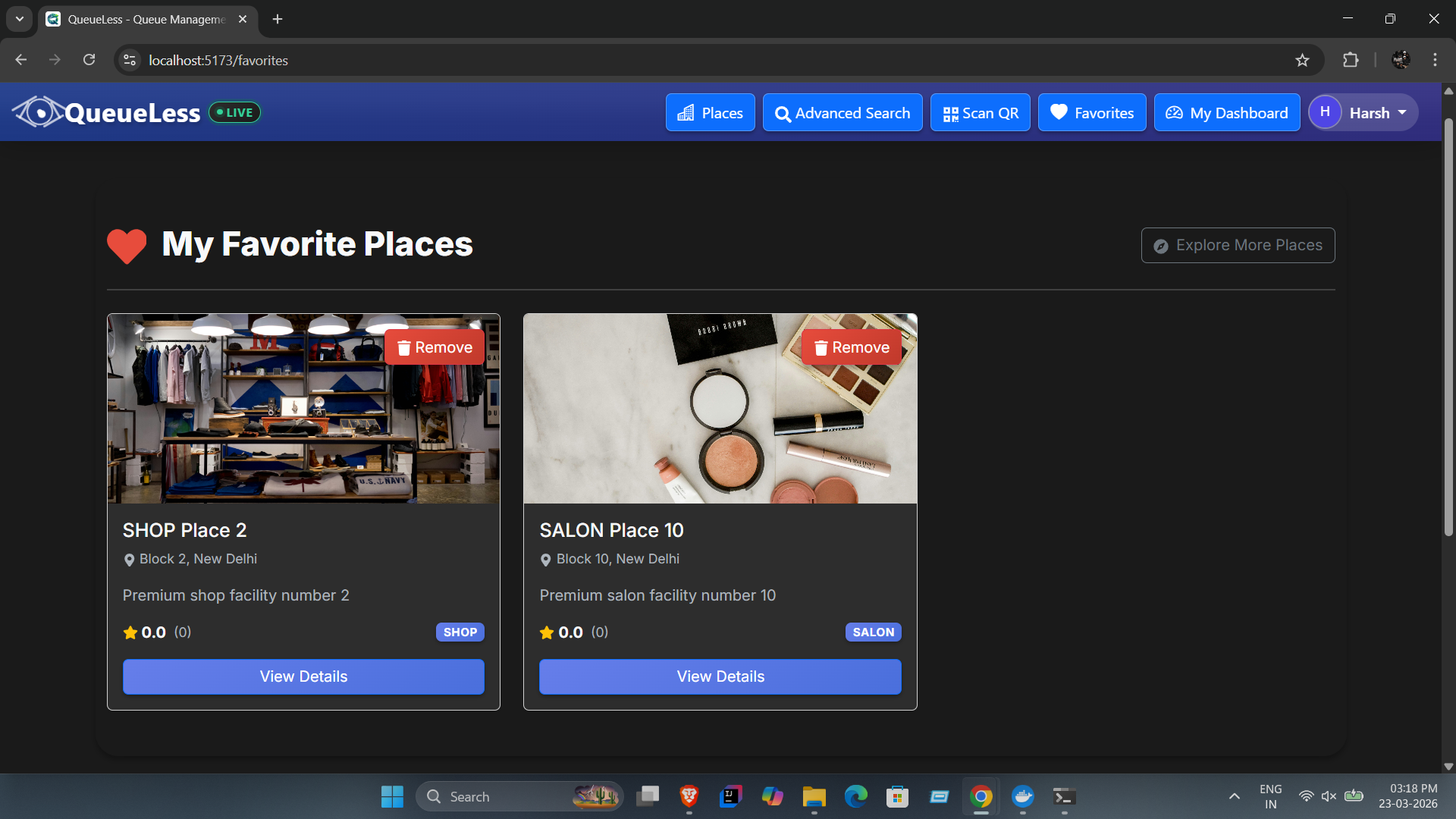Open Microsoft Store from taskbar
Image resolution: width=1456 pixels, height=819 pixels.
coord(897,796)
